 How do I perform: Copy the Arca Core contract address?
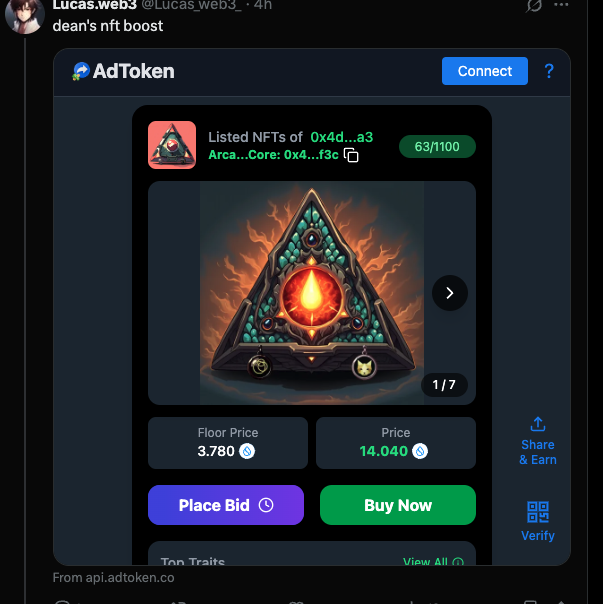point(351,155)
